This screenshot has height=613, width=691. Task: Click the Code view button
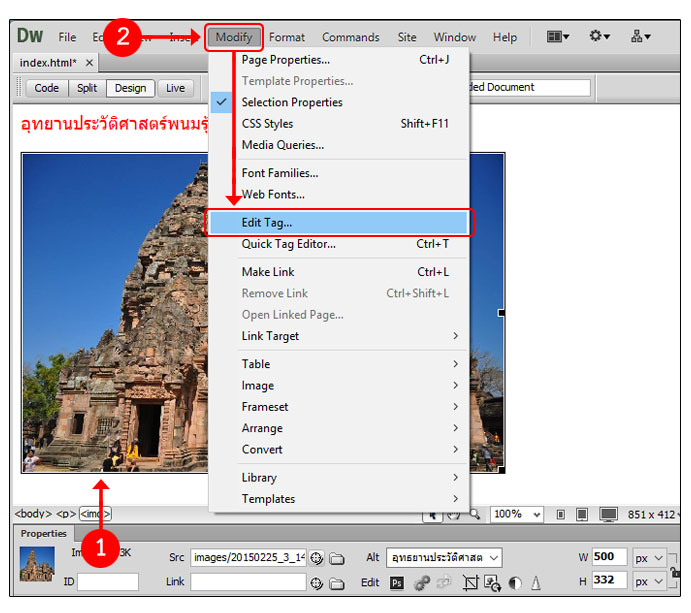[47, 88]
